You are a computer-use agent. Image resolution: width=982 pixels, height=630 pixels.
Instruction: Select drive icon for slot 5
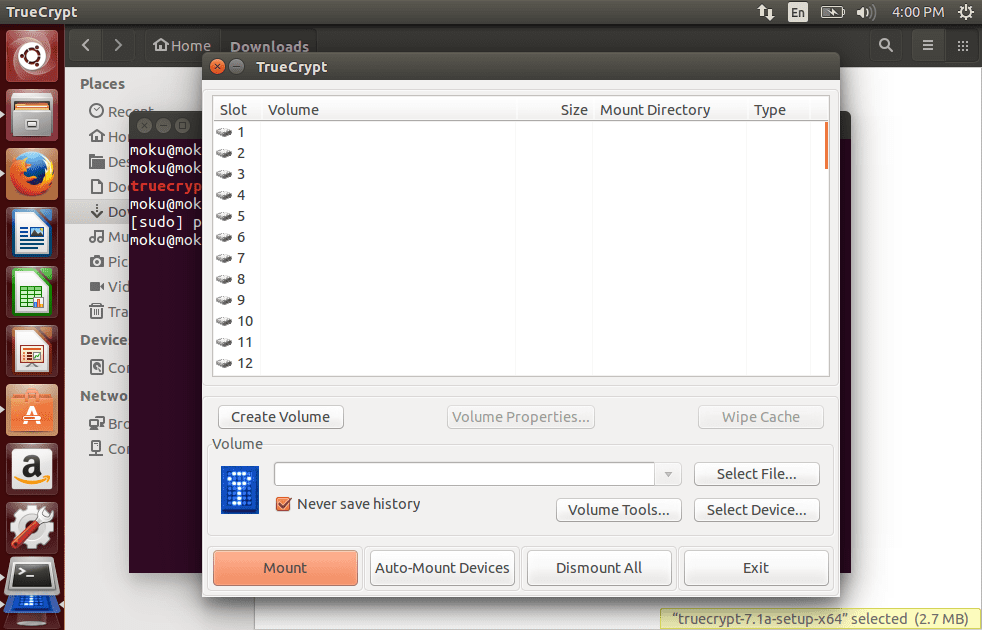coord(224,216)
